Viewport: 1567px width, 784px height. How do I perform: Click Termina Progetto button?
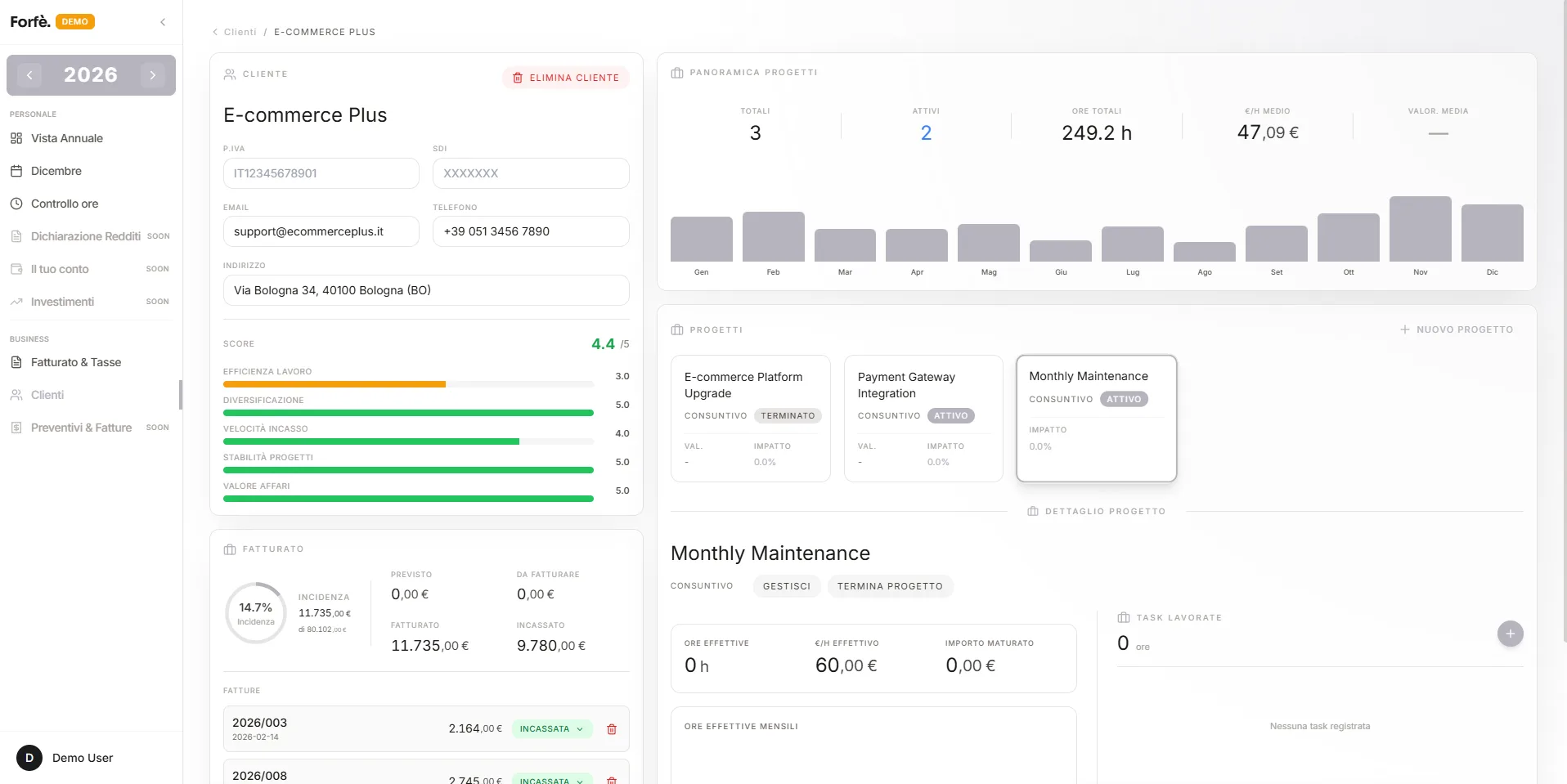(890, 586)
